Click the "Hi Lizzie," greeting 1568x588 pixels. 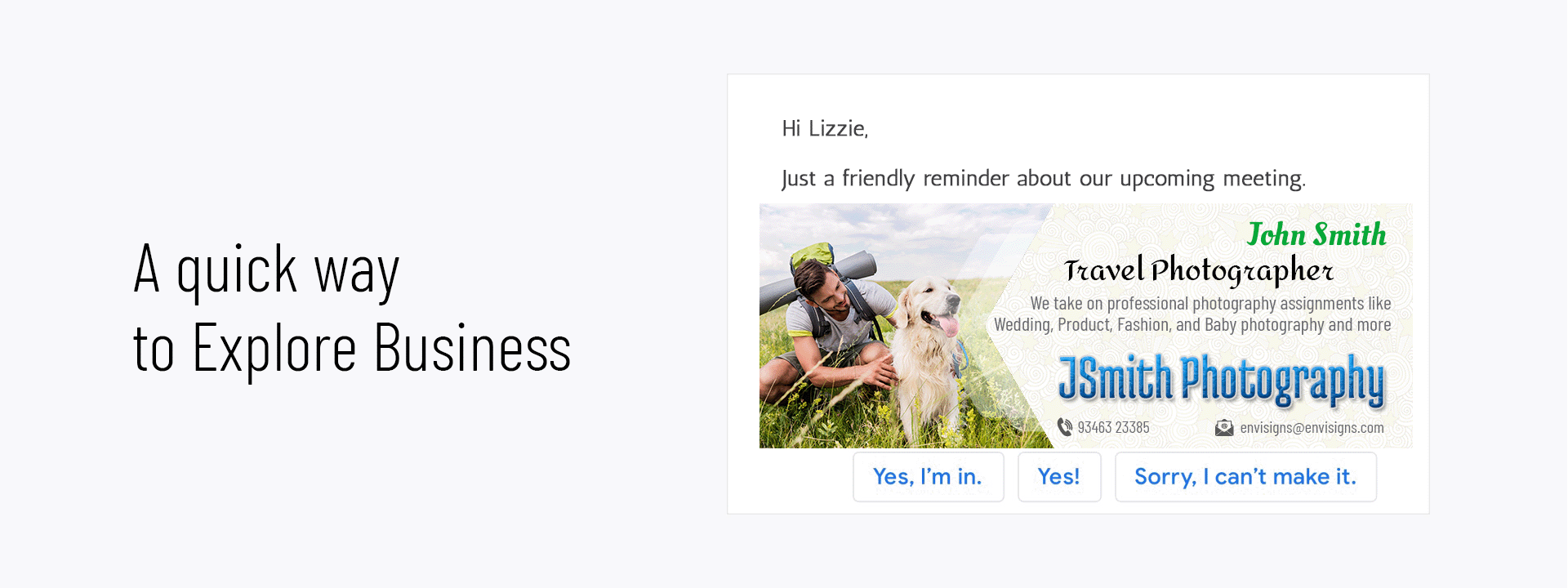point(825,128)
